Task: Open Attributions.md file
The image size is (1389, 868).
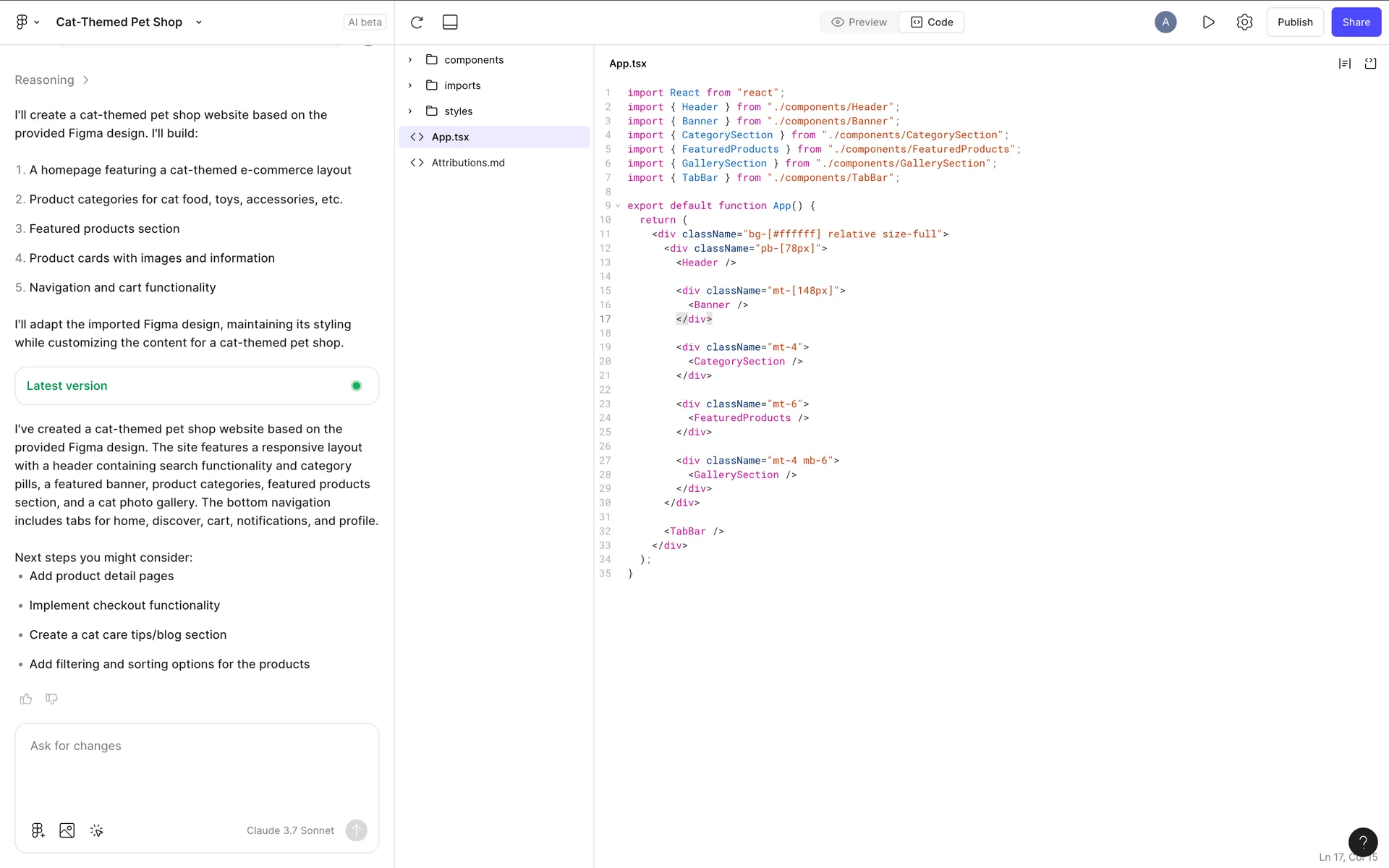Action: coord(468,163)
